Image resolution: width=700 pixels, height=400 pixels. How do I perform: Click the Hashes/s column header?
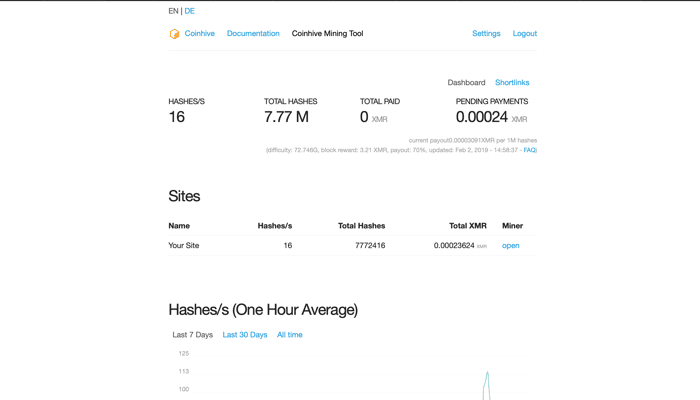click(x=275, y=226)
